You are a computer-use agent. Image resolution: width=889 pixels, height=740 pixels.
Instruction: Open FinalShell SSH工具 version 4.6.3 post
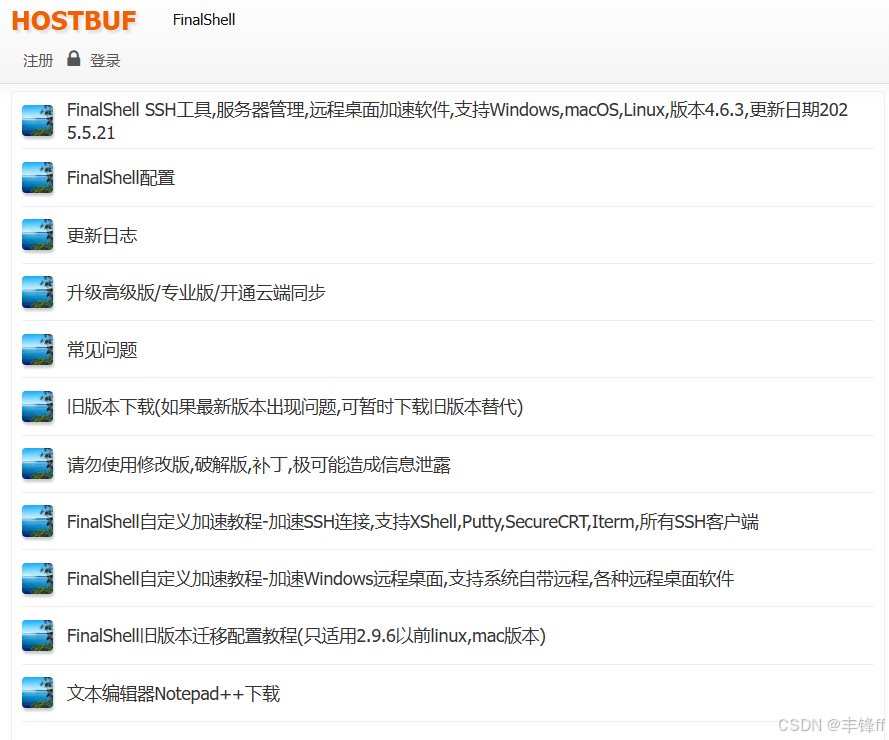tap(457, 121)
